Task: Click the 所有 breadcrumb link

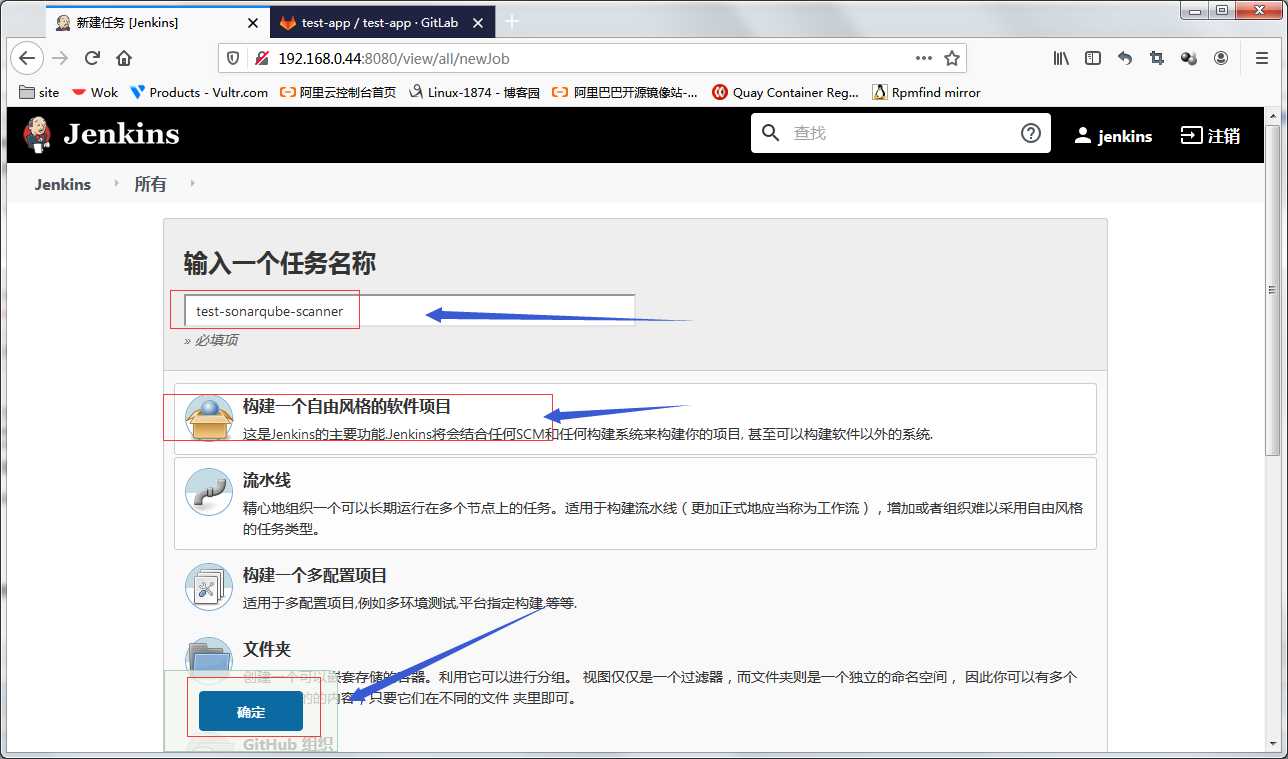Action: tap(150, 184)
